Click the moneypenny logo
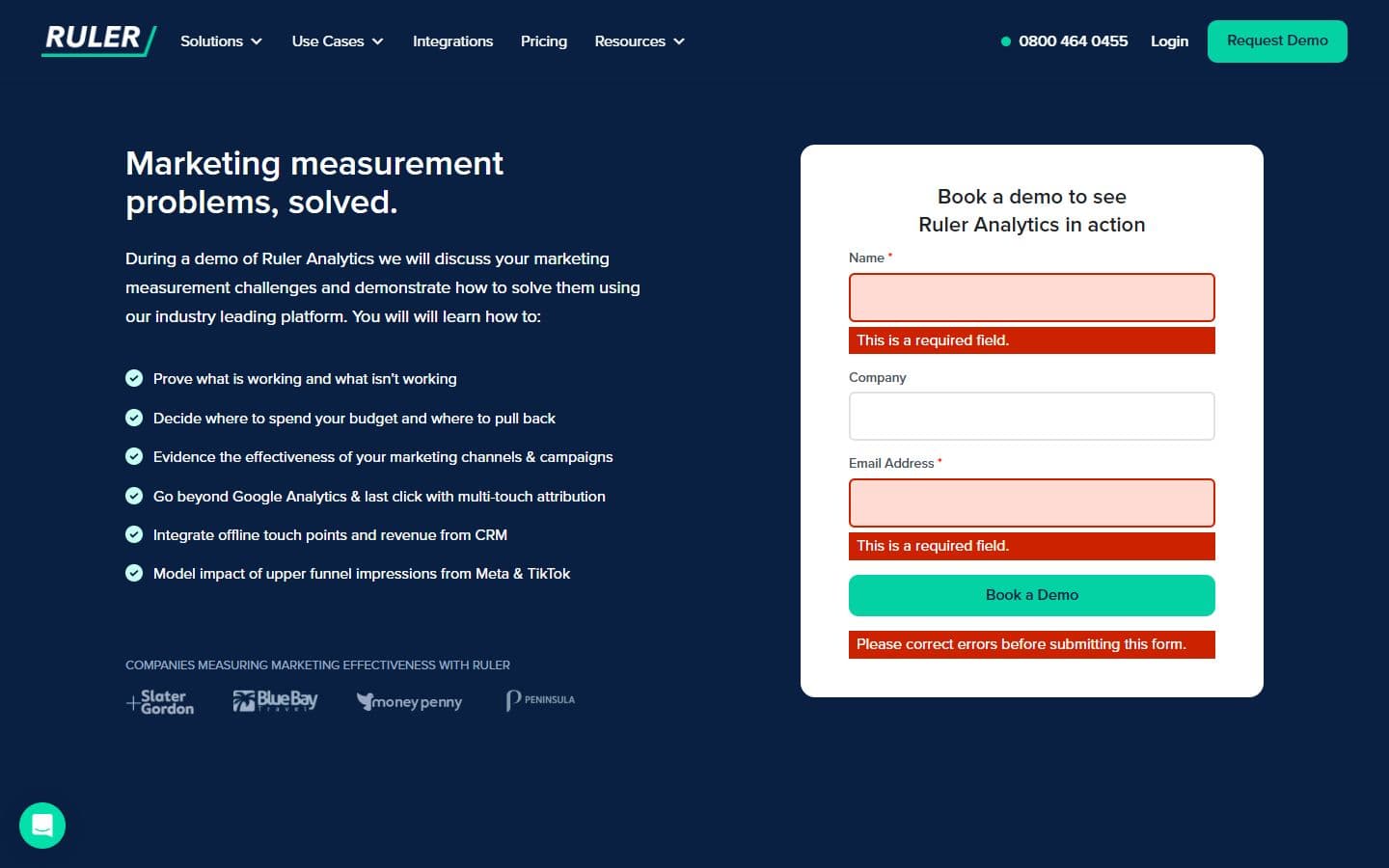The width and height of the screenshot is (1389, 868). coord(409,702)
